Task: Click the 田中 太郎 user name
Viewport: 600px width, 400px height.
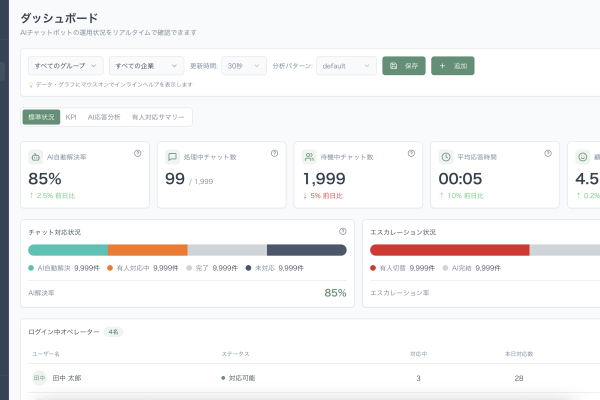Action: (x=67, y=378)
